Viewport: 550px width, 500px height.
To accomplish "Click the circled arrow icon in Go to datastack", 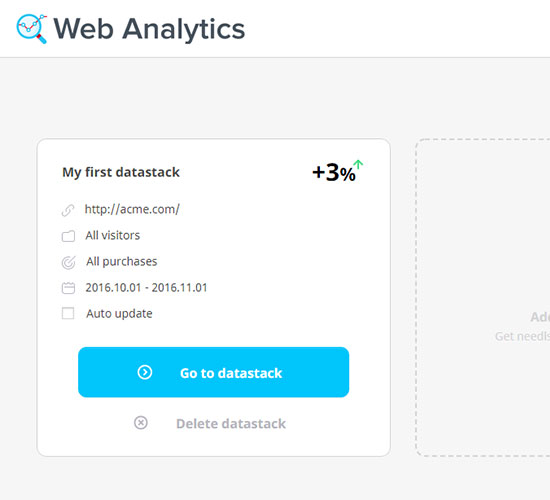I will (x=145, y=372).
